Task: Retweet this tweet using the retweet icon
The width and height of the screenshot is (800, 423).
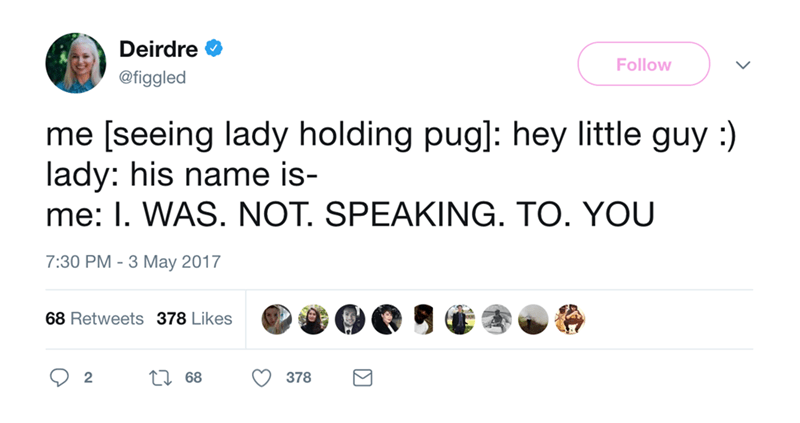Action: [x=156, y=378]
